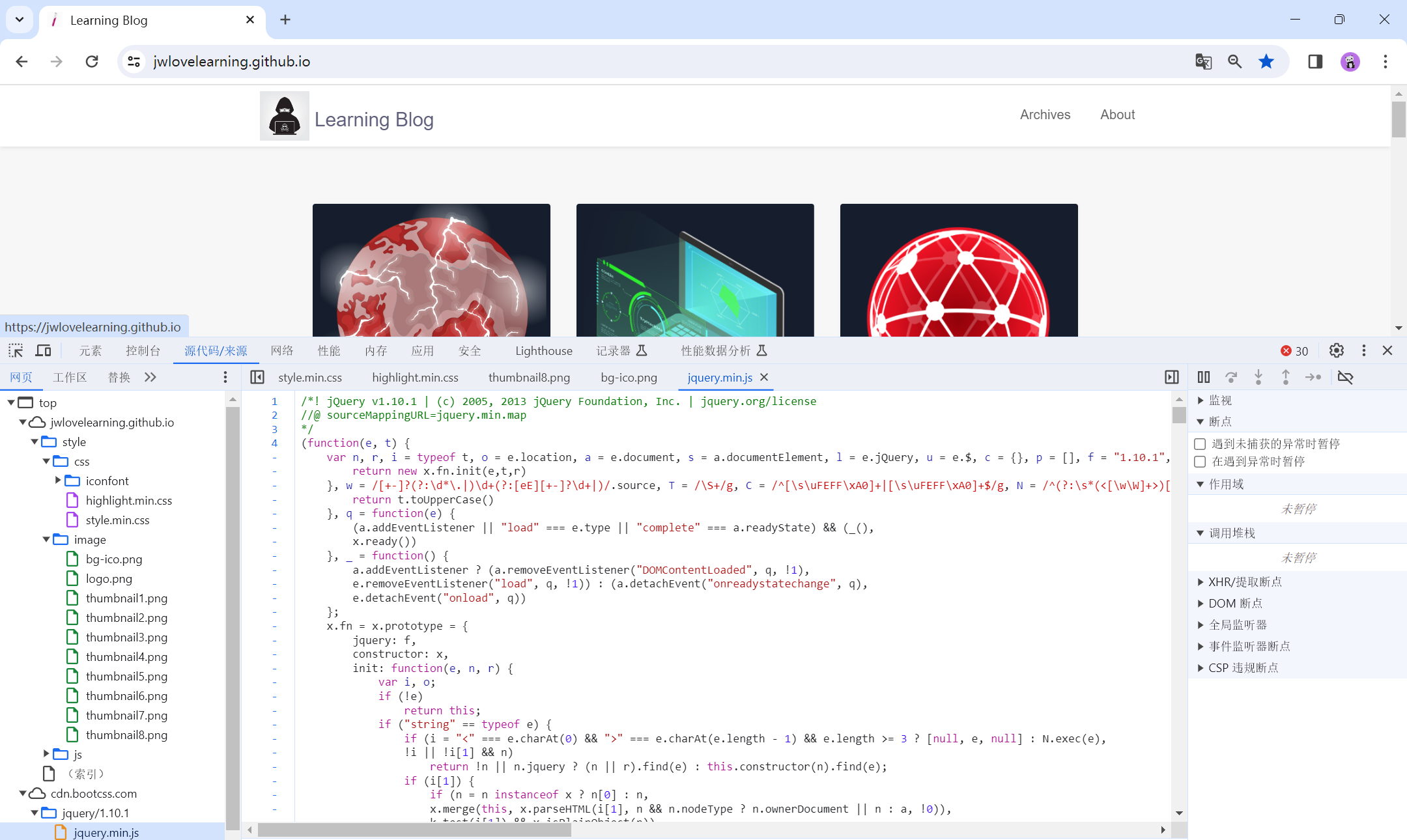
Task: Switch to 工作区 workspace tab
Action: click(70, 377)
